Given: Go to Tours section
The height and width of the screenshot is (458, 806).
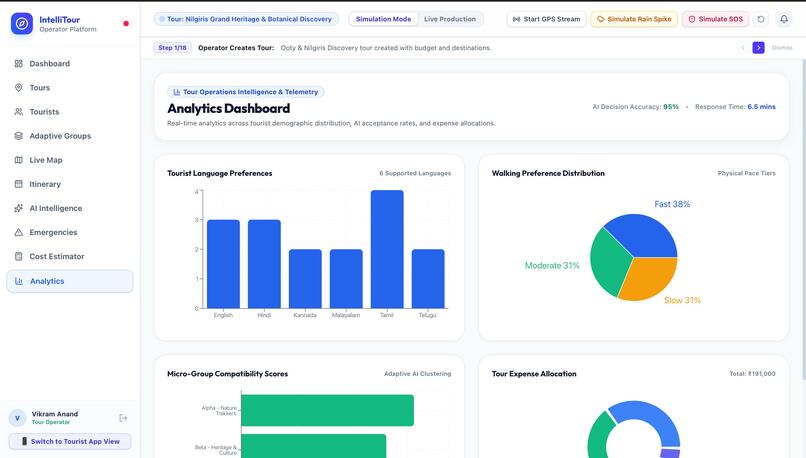Looking at the screenshot, I should tap(69, 88).
